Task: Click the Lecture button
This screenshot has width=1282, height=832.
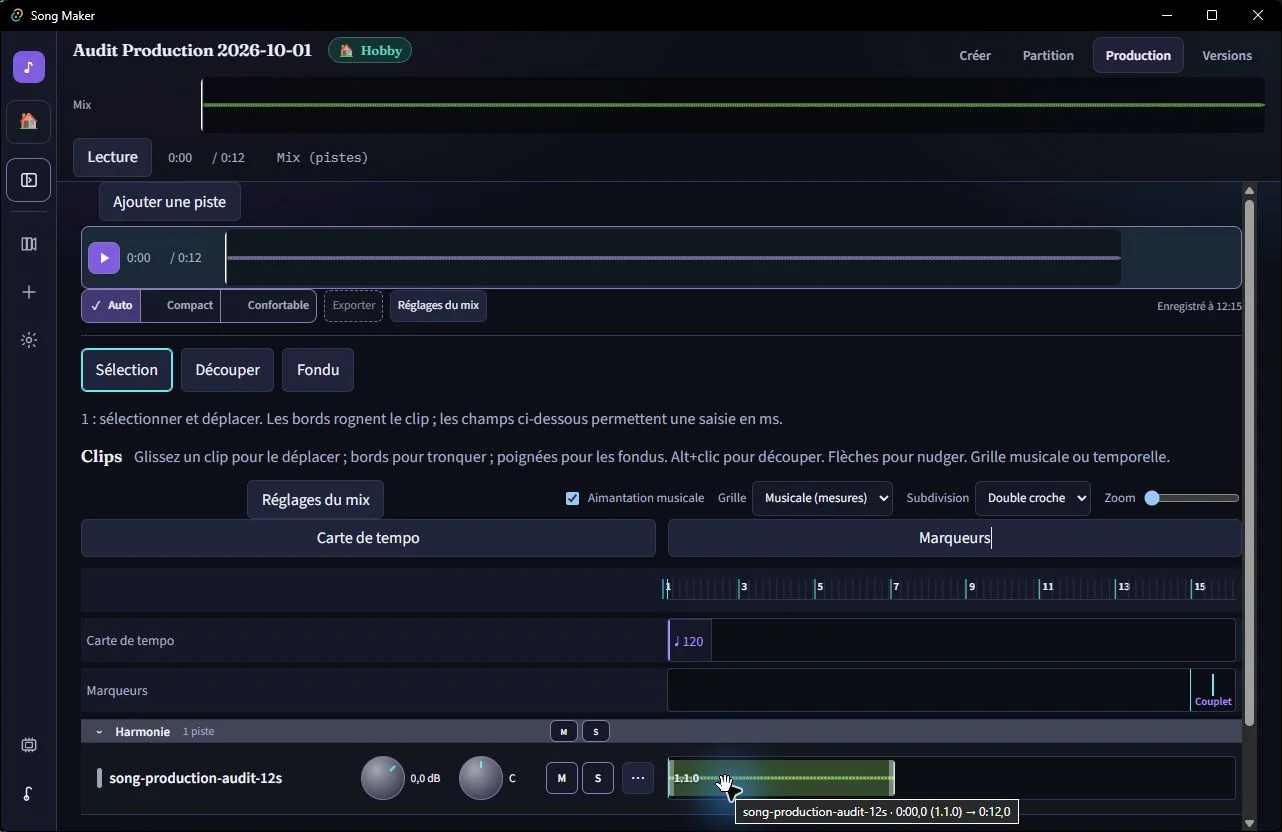Action: (112, 157)
